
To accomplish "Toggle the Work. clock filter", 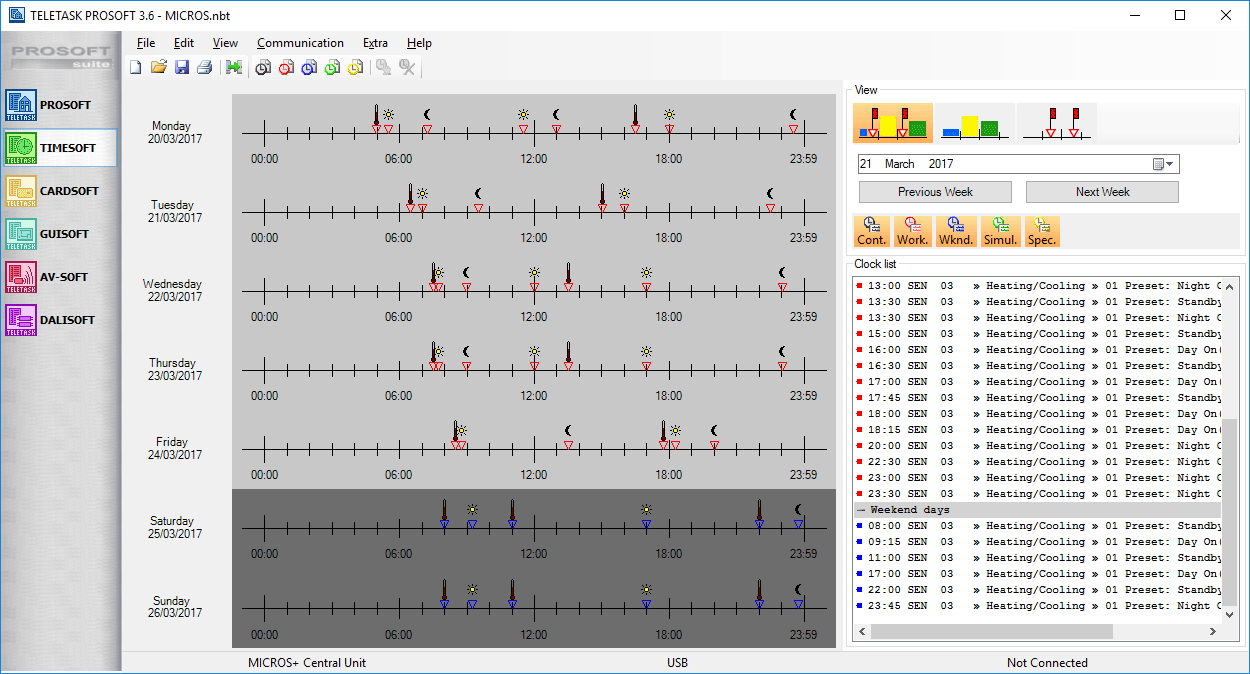I will (912, 231).
